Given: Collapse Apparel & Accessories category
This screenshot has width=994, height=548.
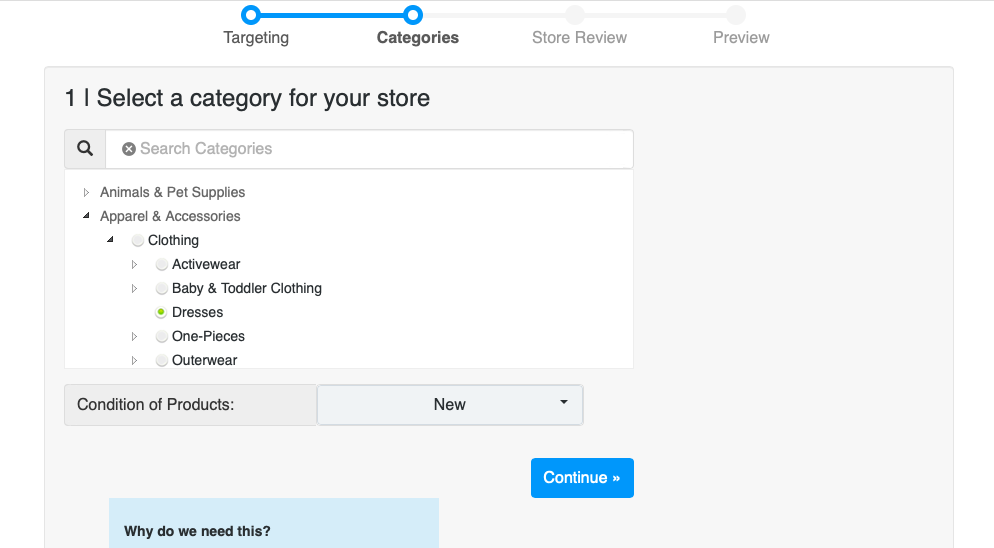Looking at the screenshot, I should 86,216.
